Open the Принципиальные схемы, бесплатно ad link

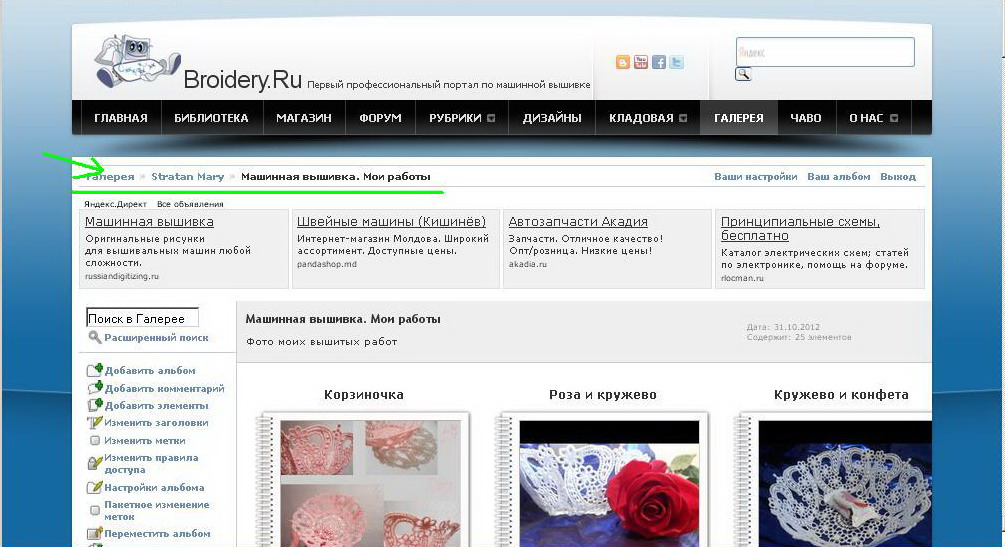point(800,228)
